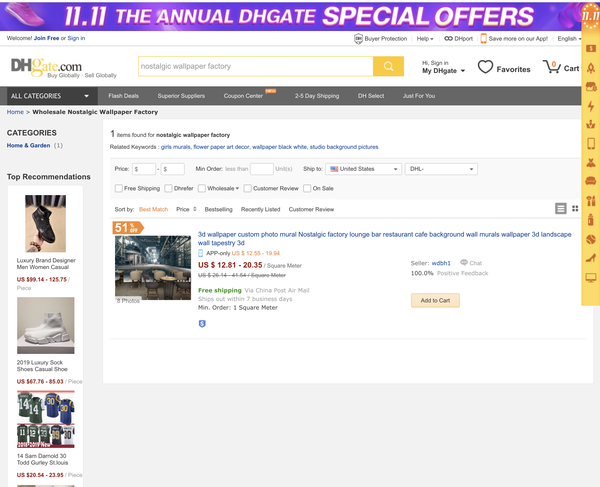This screenshot has width=600, height=487.
Task: Click the dress icon in yellow sidebar
Action: (591, 163)
